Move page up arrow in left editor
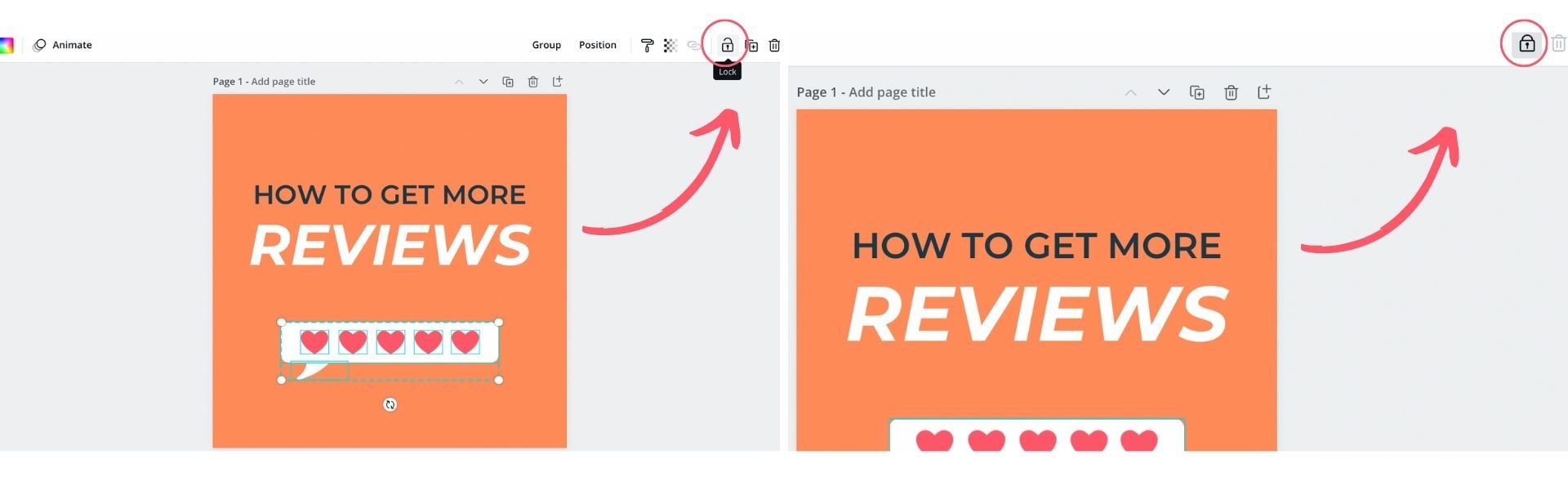 point(459,82)
